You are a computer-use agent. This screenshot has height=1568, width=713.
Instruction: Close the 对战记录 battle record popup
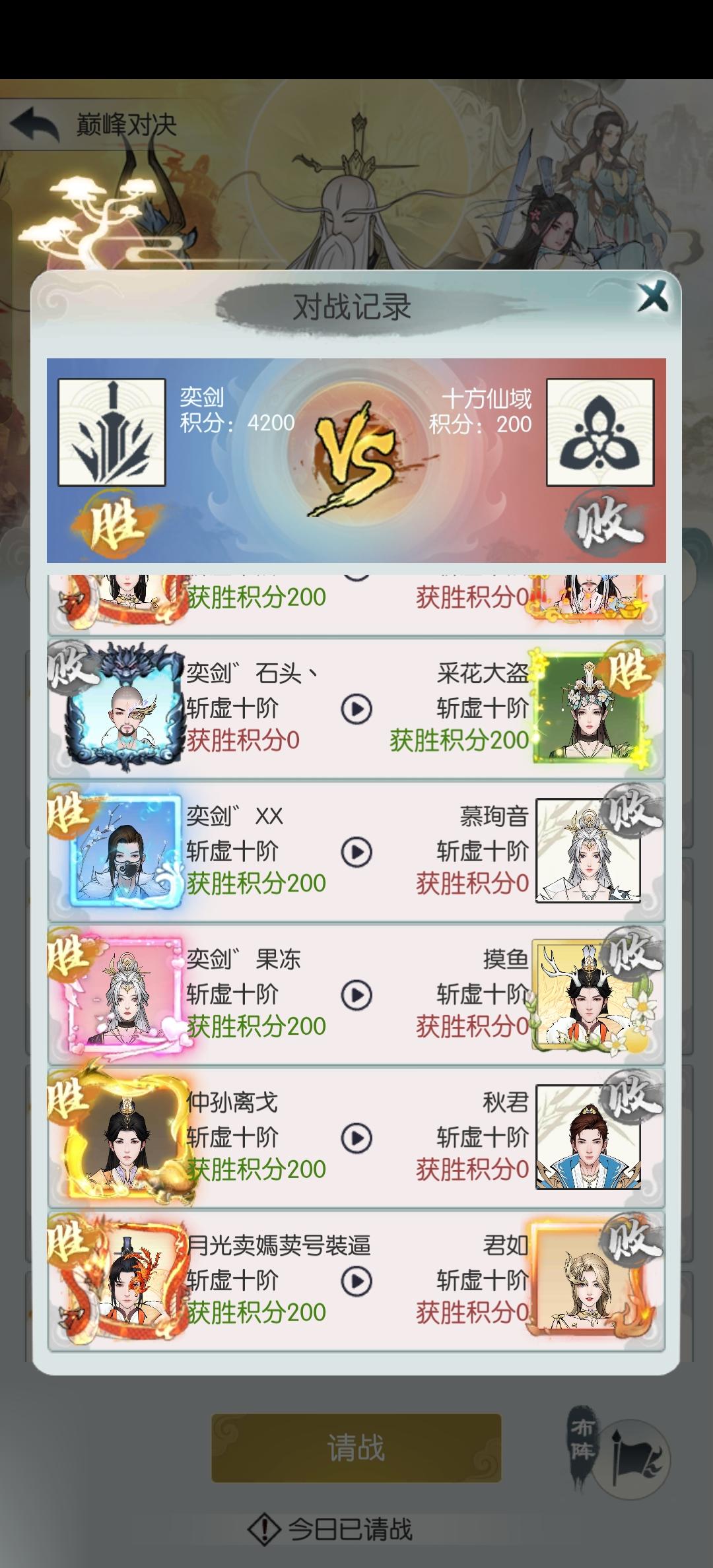click(x=653, y=296)
